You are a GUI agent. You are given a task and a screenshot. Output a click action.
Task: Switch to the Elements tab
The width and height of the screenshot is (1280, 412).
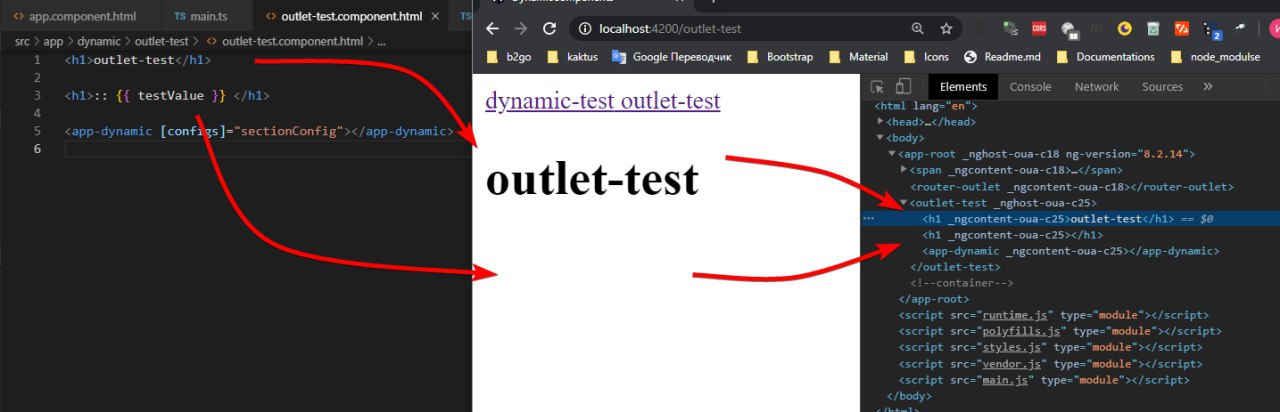point(963,87)
